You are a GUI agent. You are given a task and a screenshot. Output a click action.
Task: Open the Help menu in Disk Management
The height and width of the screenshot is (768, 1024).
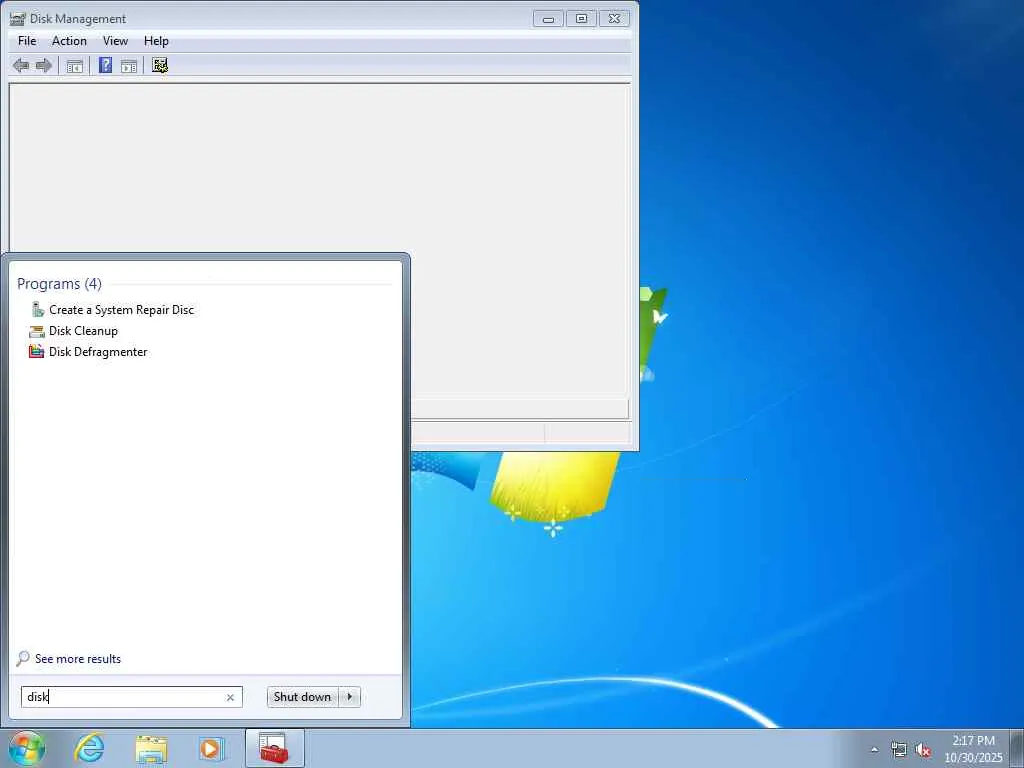pyautogui.click(x=156, y=40)
